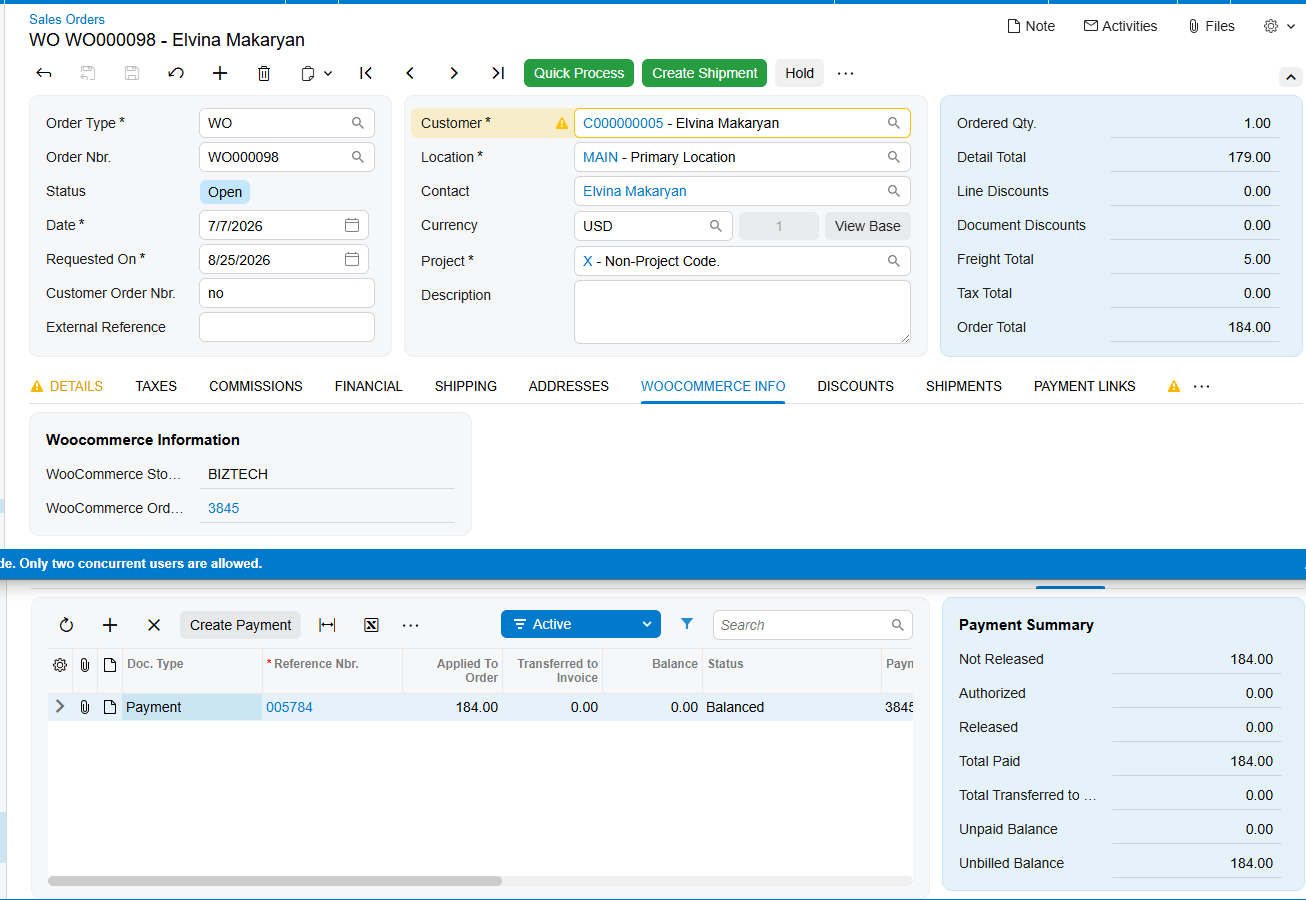Expand the payment row 005784
Screen dimensions: 1306x900
coord(60,707)
